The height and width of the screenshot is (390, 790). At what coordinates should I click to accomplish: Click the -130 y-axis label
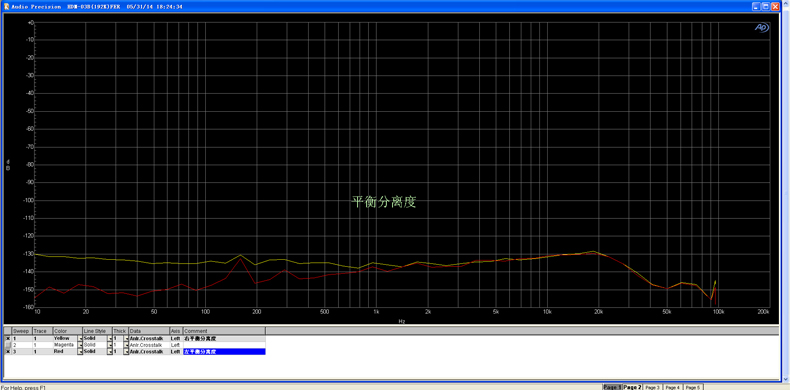tap(28, 254)
